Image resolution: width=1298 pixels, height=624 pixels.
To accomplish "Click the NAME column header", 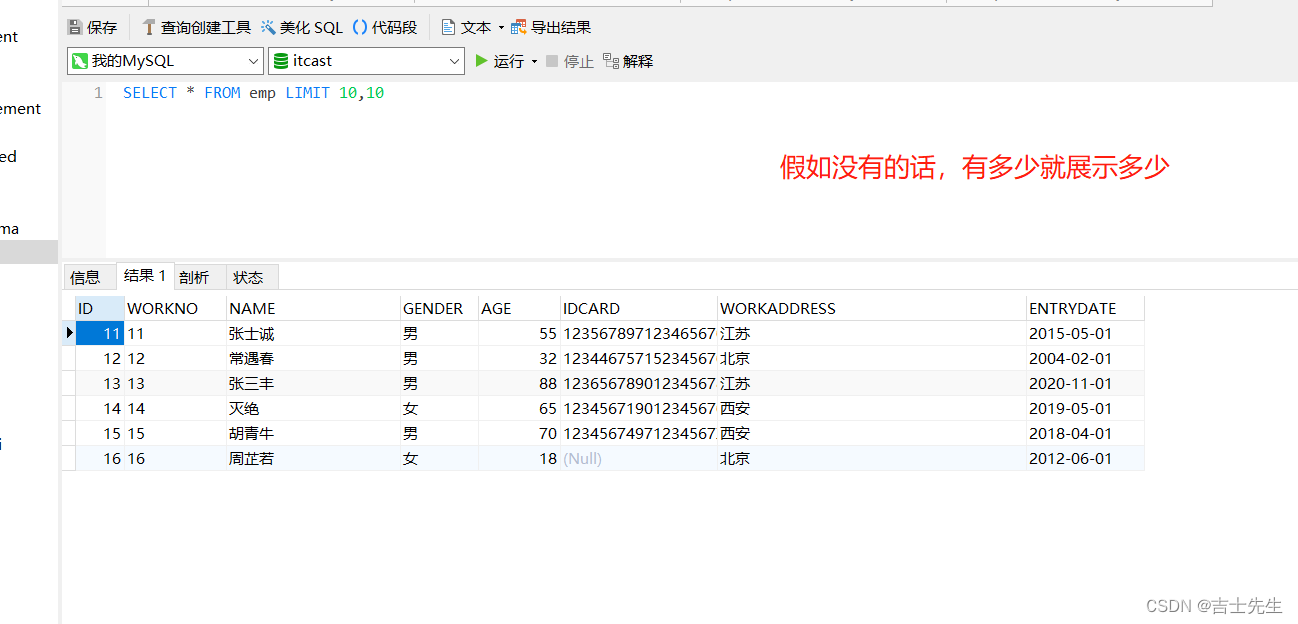I will [313, 308].
